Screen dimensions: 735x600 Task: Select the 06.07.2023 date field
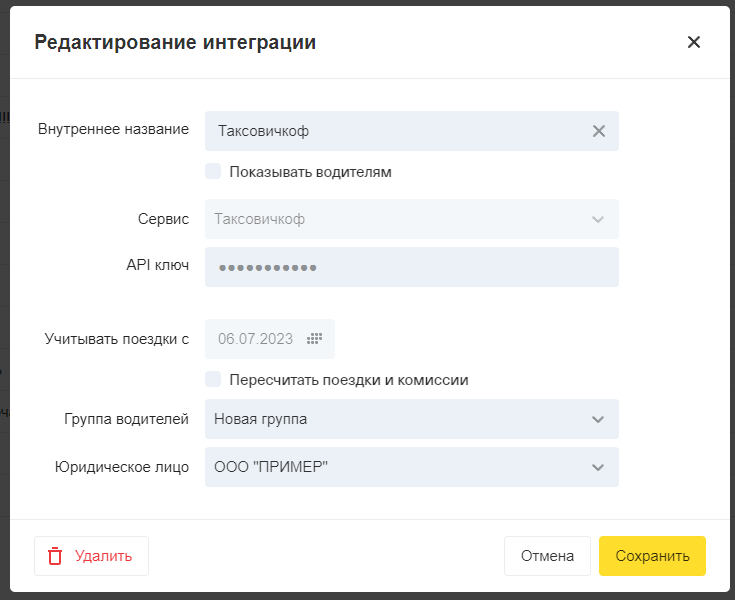point(256,339)
